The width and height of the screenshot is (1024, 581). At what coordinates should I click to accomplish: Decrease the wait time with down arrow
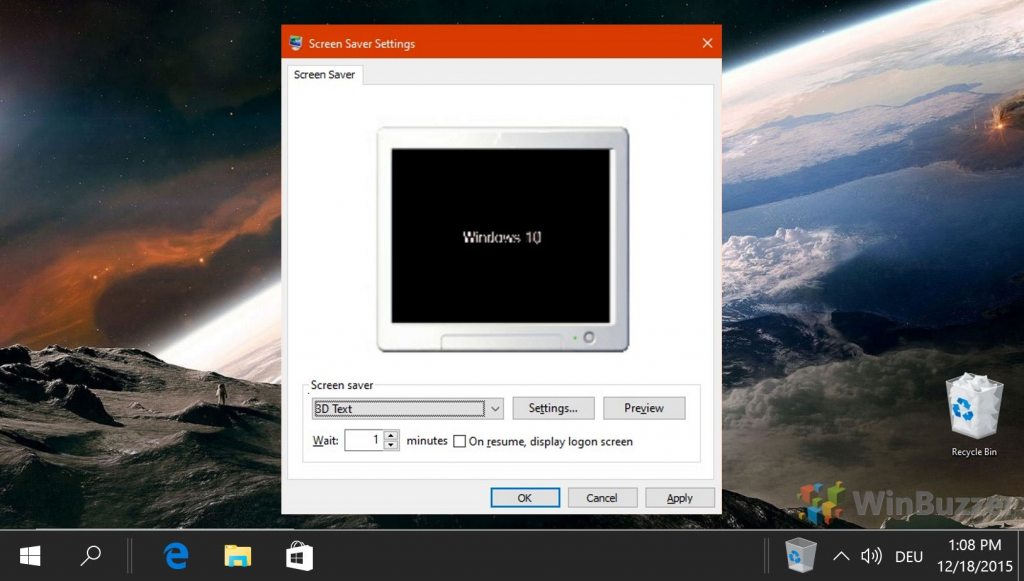point(391,445)
